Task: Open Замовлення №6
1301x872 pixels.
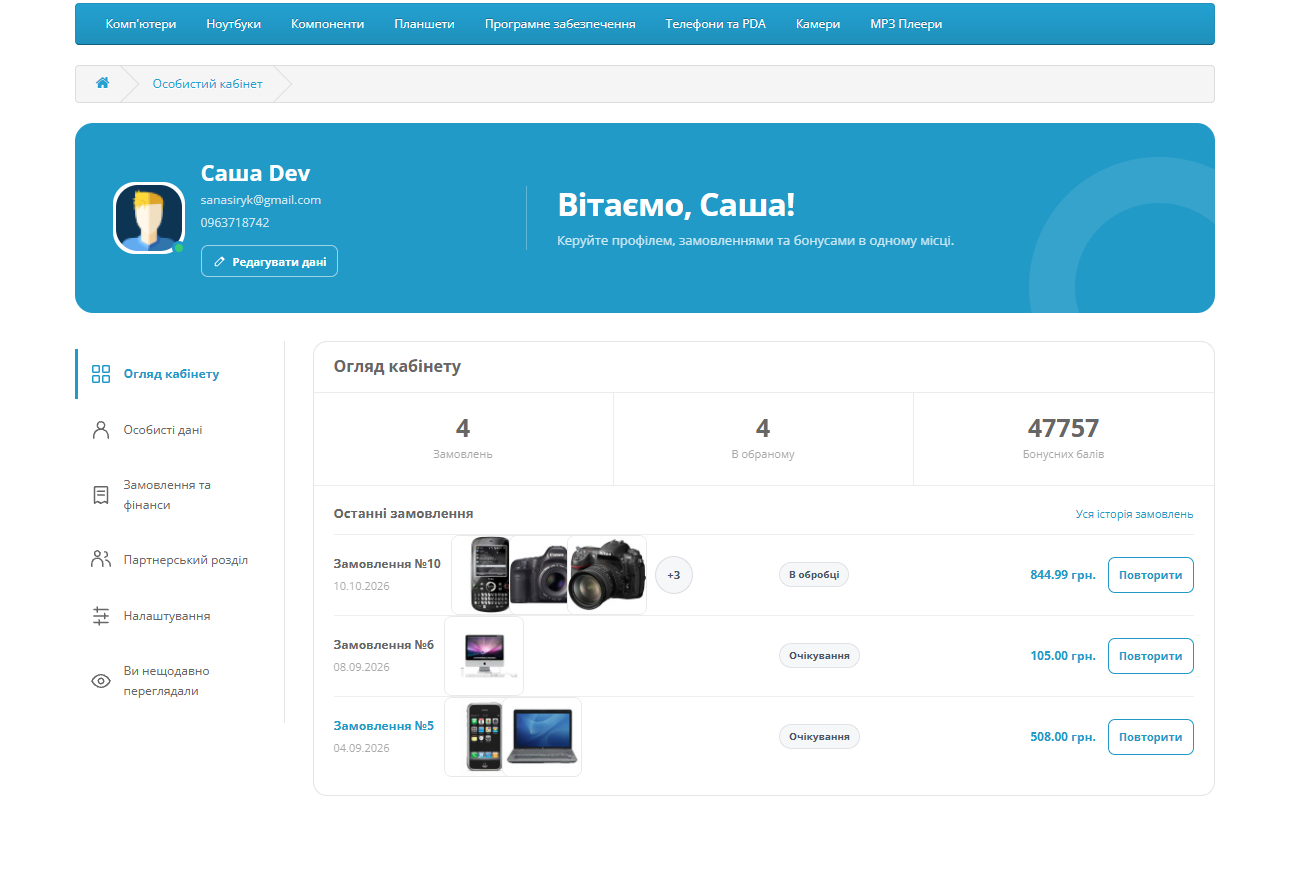Action: (384, 645)
